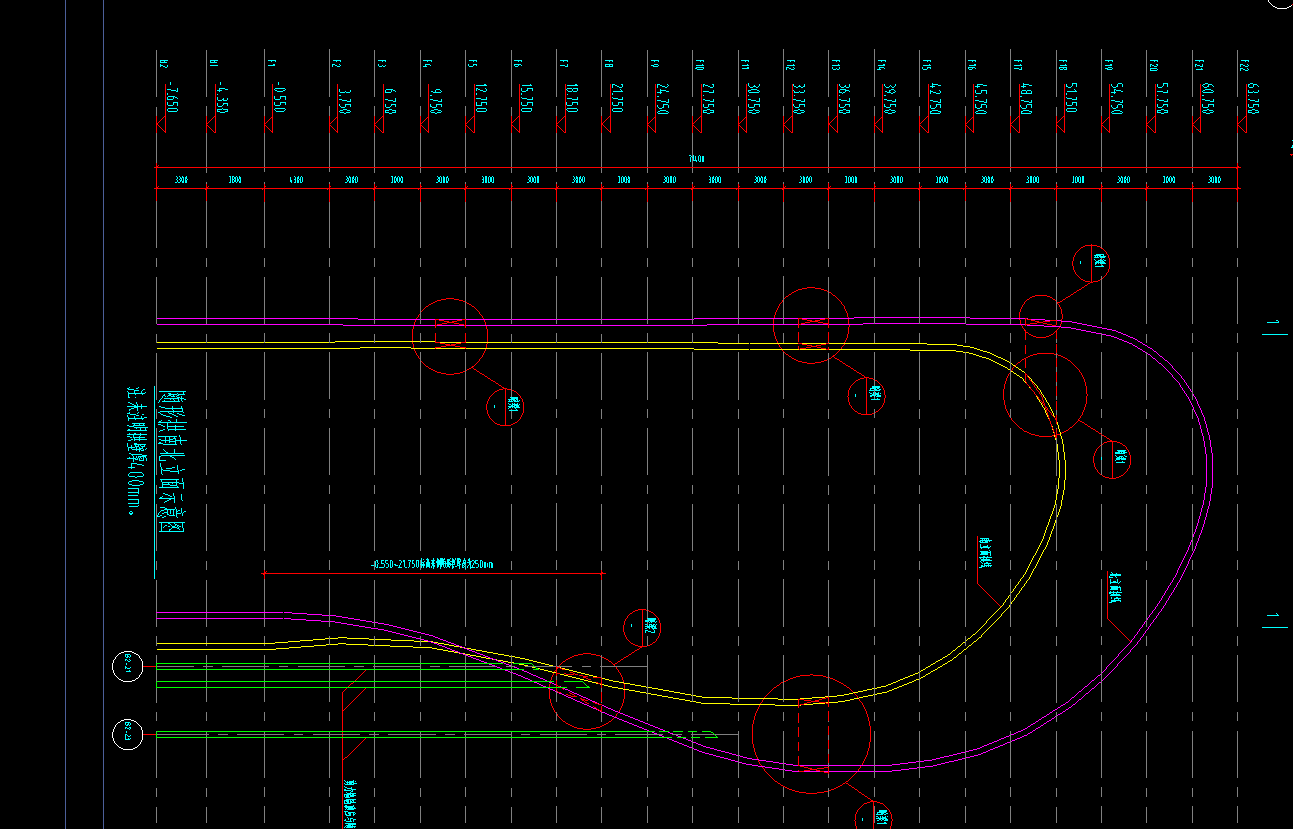Select the 60.750 elevation label

(x=1206, y=99)
